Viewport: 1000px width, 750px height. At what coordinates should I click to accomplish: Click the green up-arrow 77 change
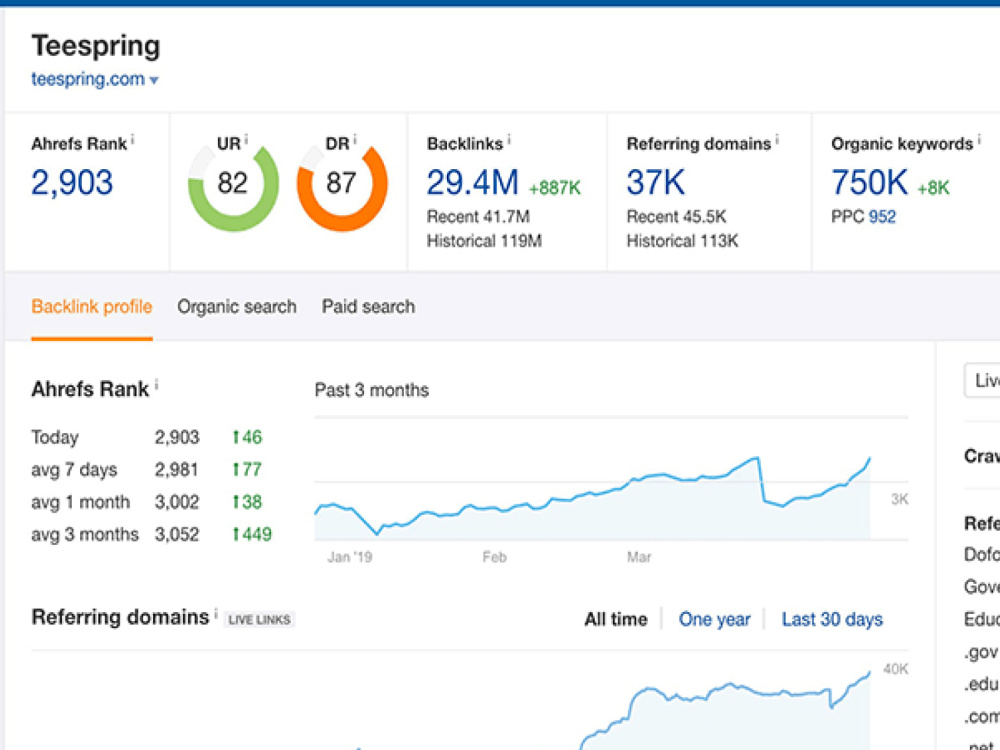click(x=247, y=470)
